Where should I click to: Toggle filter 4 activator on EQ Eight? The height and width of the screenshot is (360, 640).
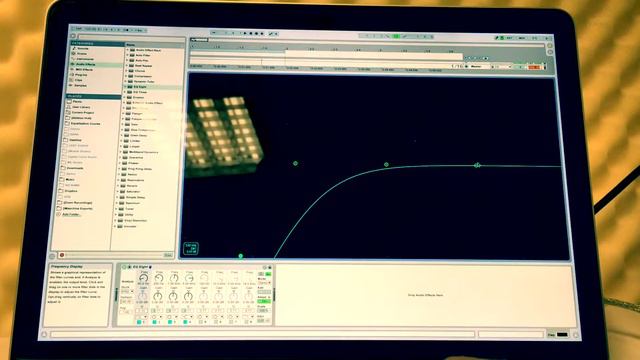click(x=185, y=322)
